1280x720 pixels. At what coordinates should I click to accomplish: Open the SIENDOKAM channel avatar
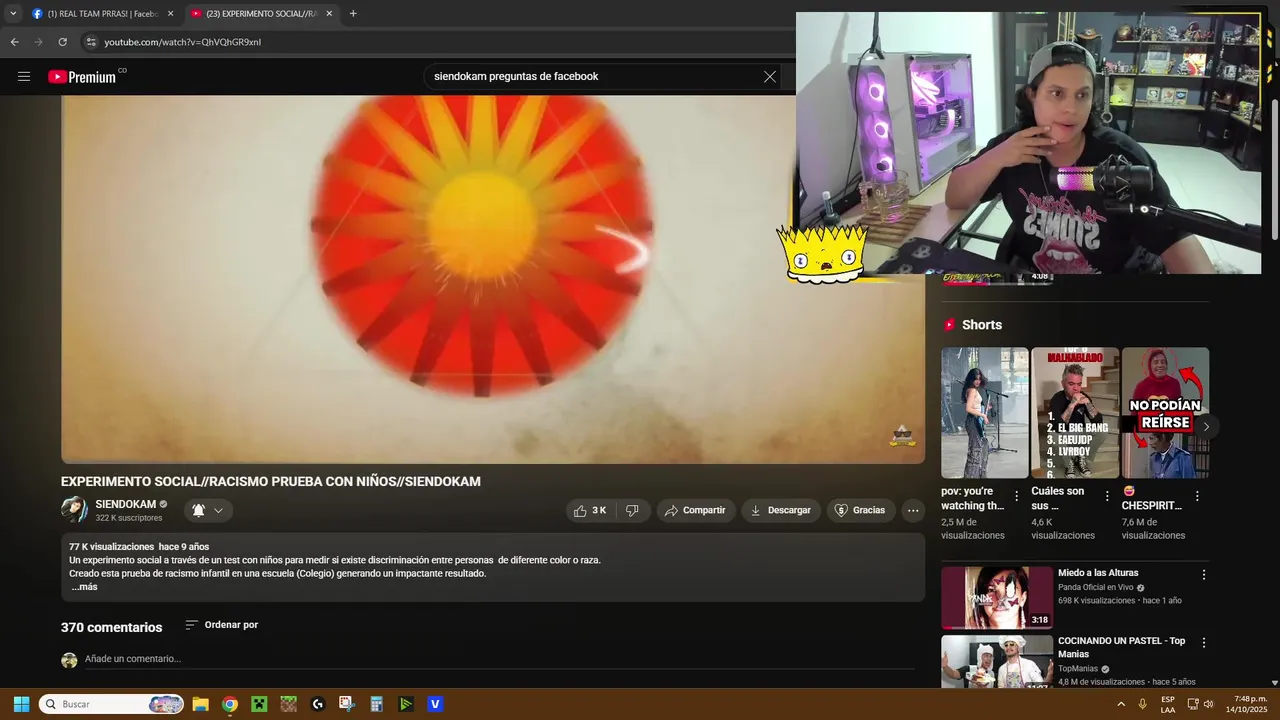click(x=74, y=510)
